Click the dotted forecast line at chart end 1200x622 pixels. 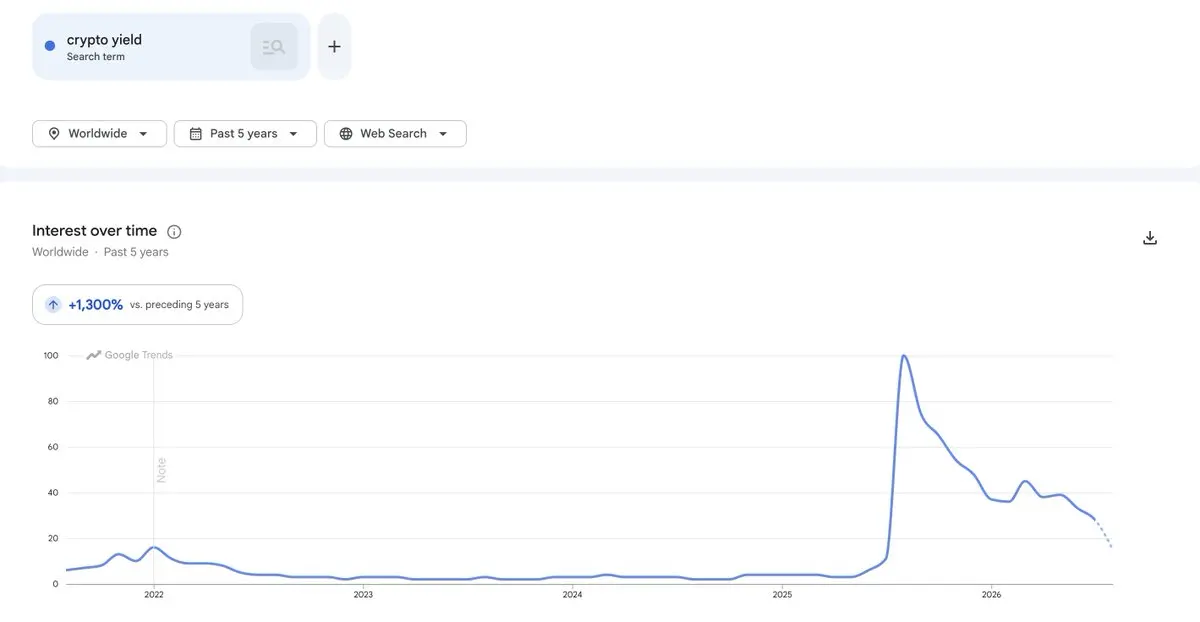1104,532
